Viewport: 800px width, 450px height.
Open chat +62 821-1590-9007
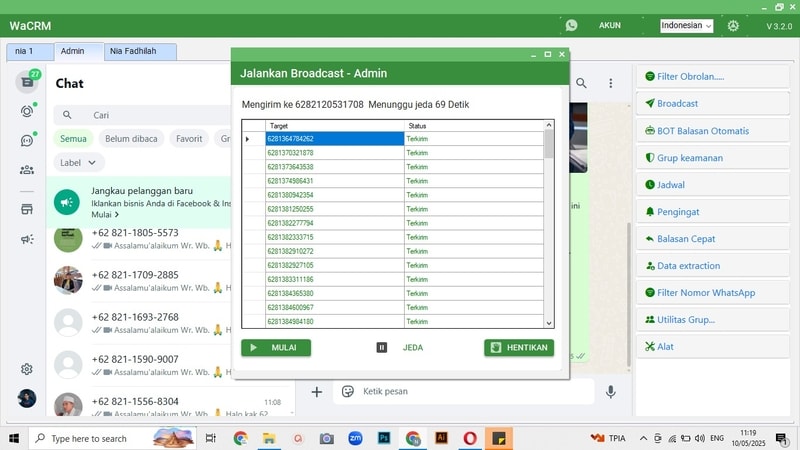click(140, 365)
